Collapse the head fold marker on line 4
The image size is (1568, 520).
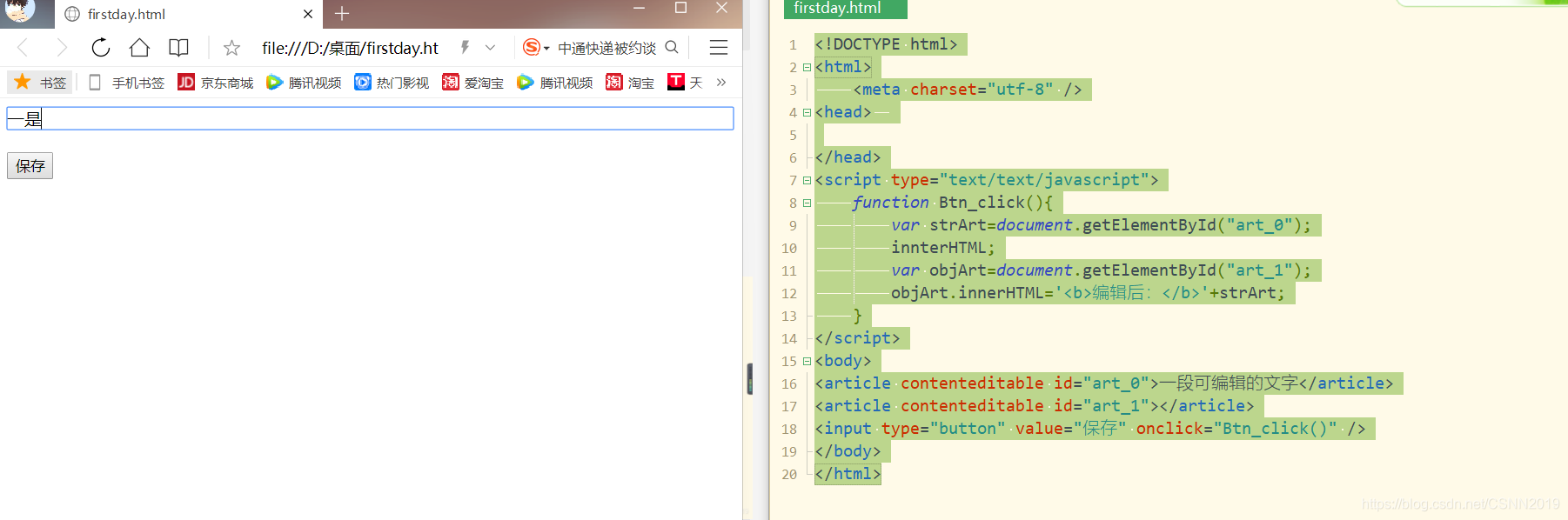coord(807,112)
